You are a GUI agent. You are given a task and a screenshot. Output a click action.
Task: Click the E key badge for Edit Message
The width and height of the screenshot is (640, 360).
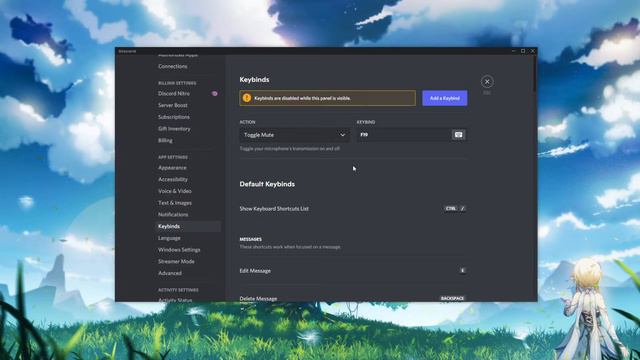pos(462,271)
